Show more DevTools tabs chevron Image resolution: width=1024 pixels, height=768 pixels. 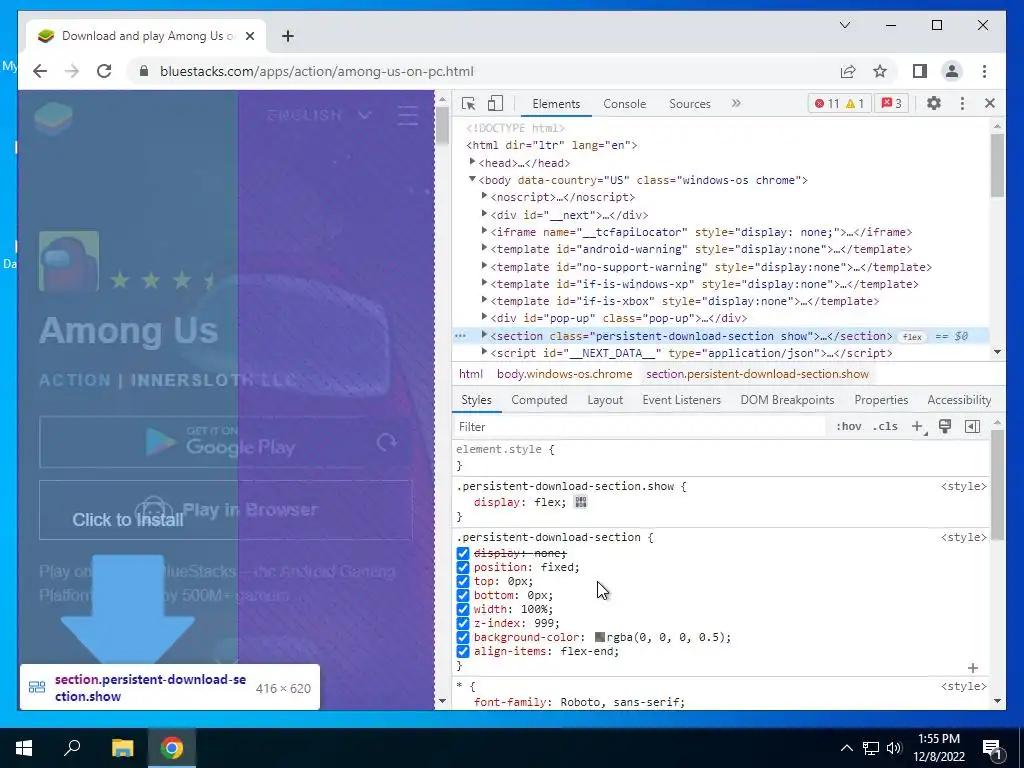point(736,103)
